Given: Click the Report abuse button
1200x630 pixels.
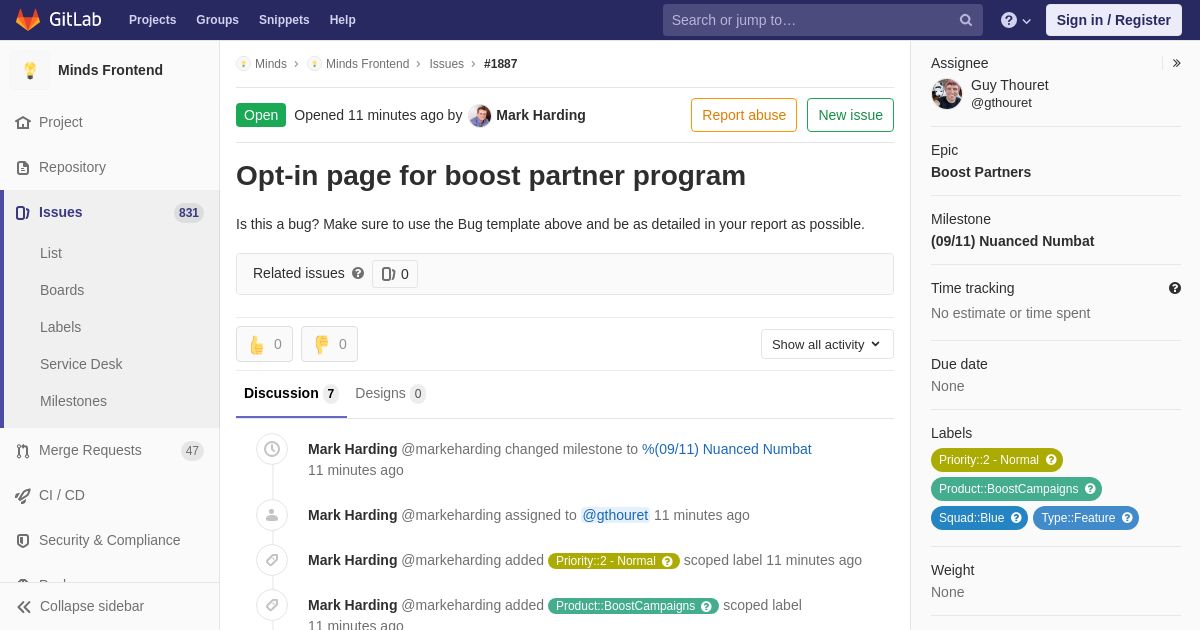Looking at the screenshot, I should pos(744,115).
